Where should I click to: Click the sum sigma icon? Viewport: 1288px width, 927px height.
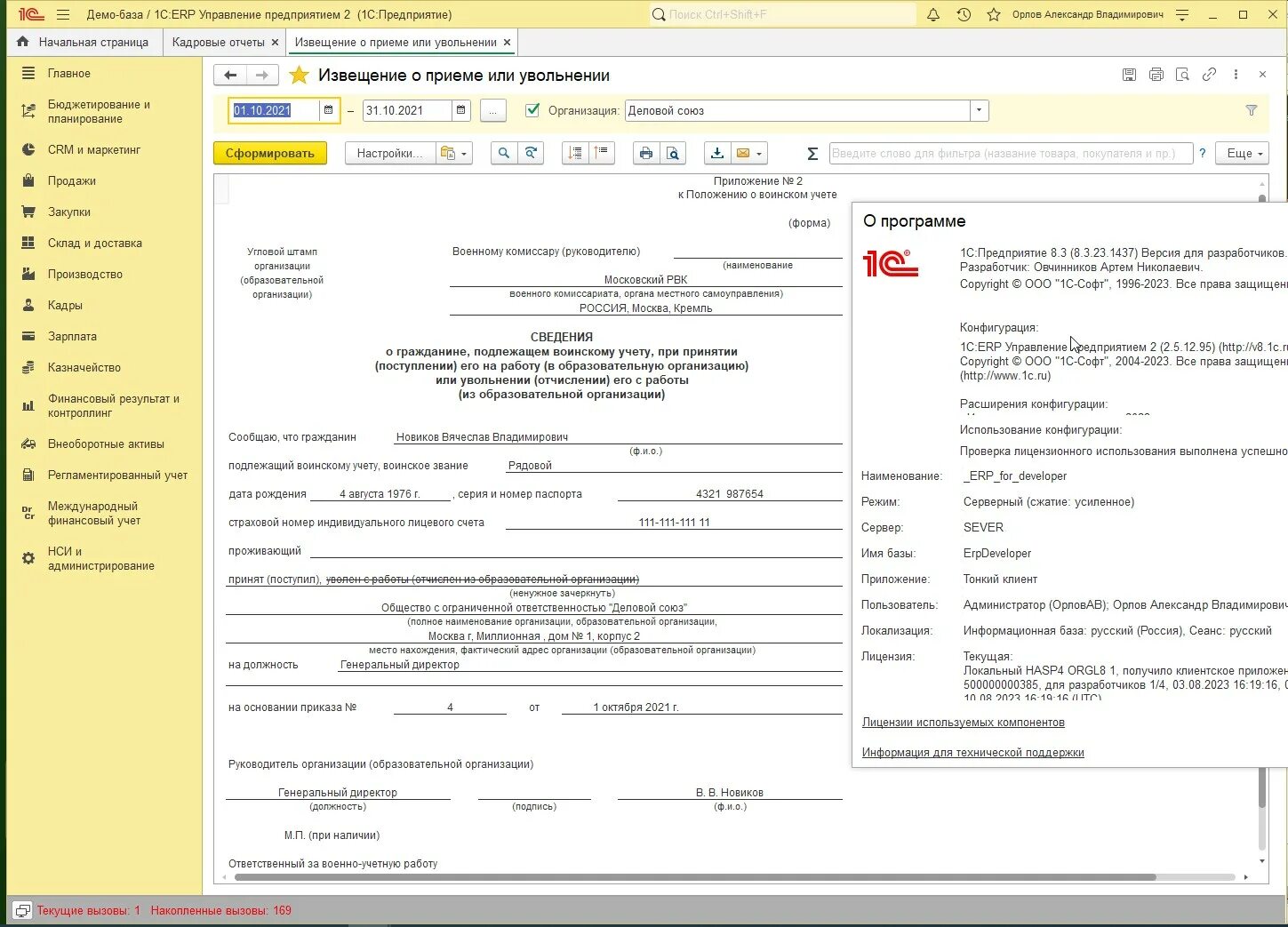[812, 154]
